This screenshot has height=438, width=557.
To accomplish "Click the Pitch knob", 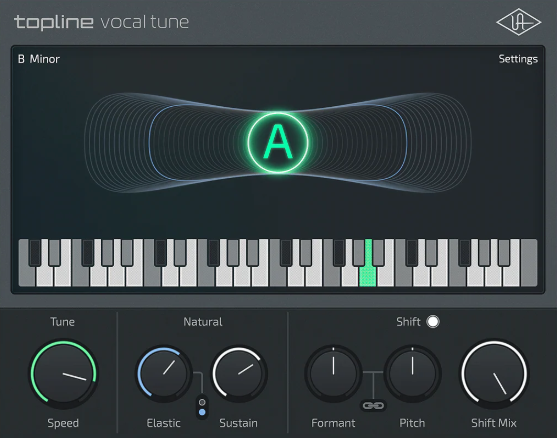I will point(412,373).
